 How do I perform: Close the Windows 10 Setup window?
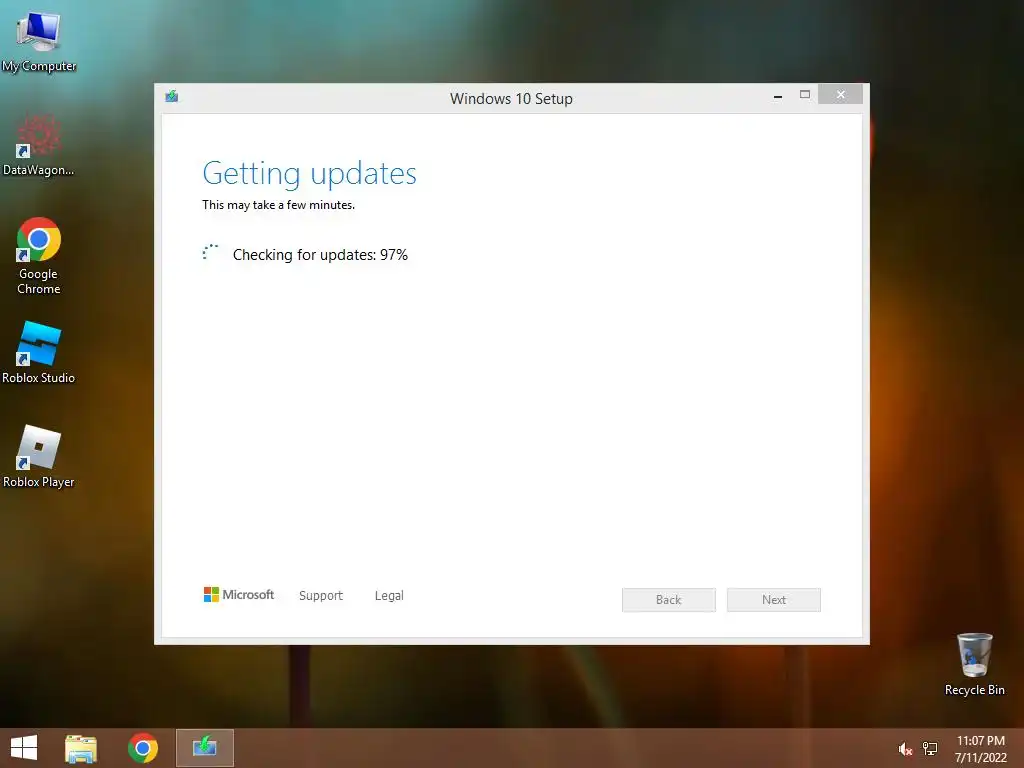[840, 95]
